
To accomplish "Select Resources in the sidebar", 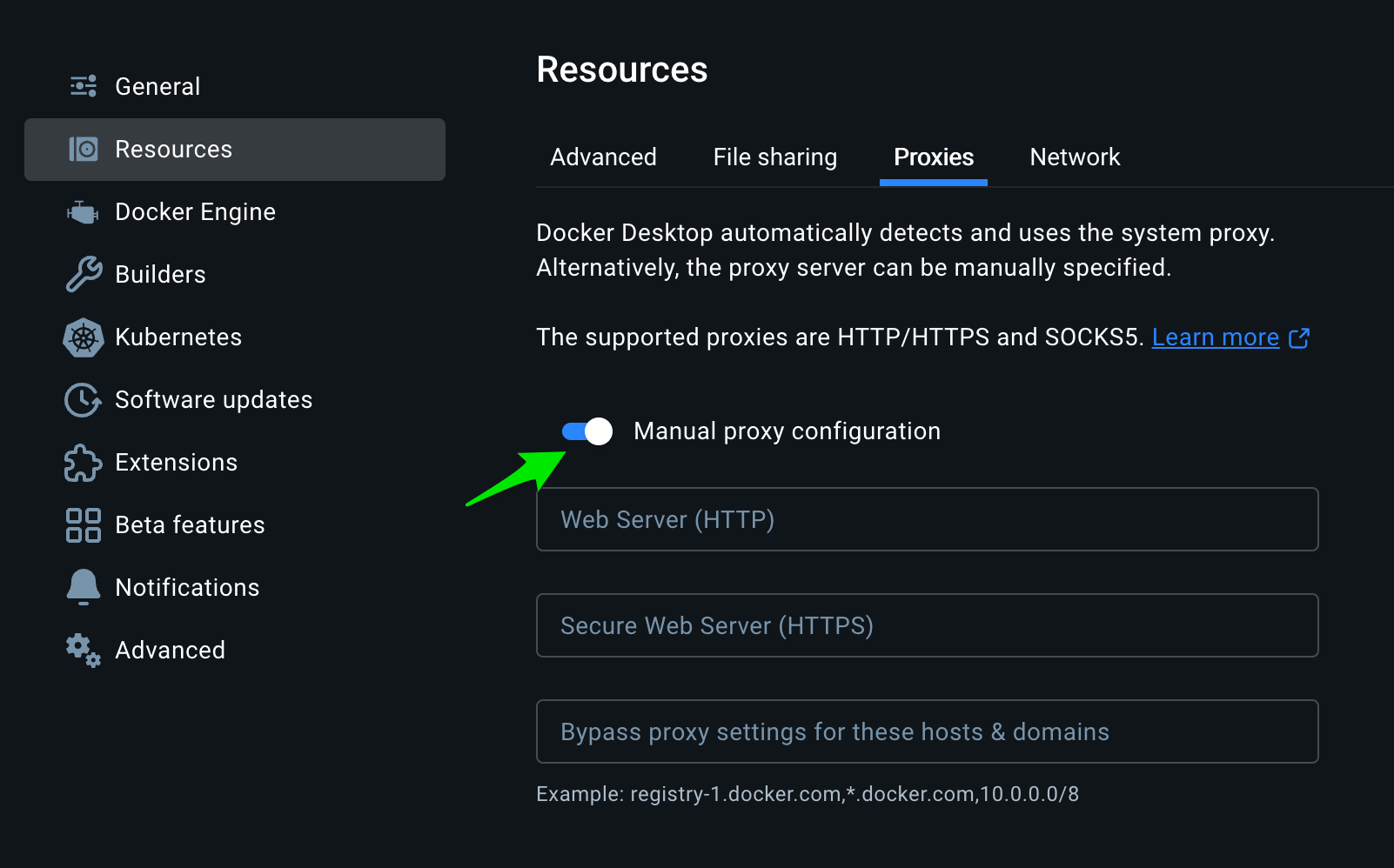I will pyautogui.click(x=235, y=150).
